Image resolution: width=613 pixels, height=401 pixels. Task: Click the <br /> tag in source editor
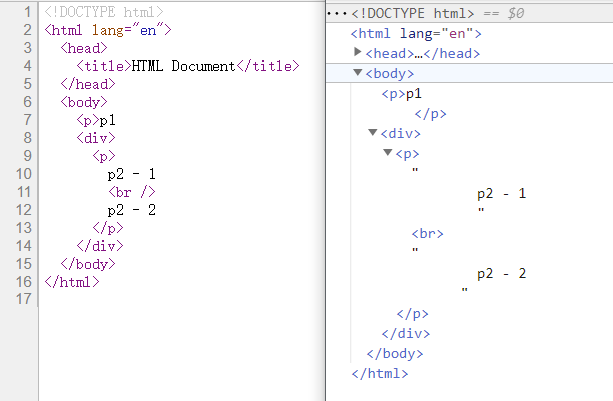tap(132, 192)
